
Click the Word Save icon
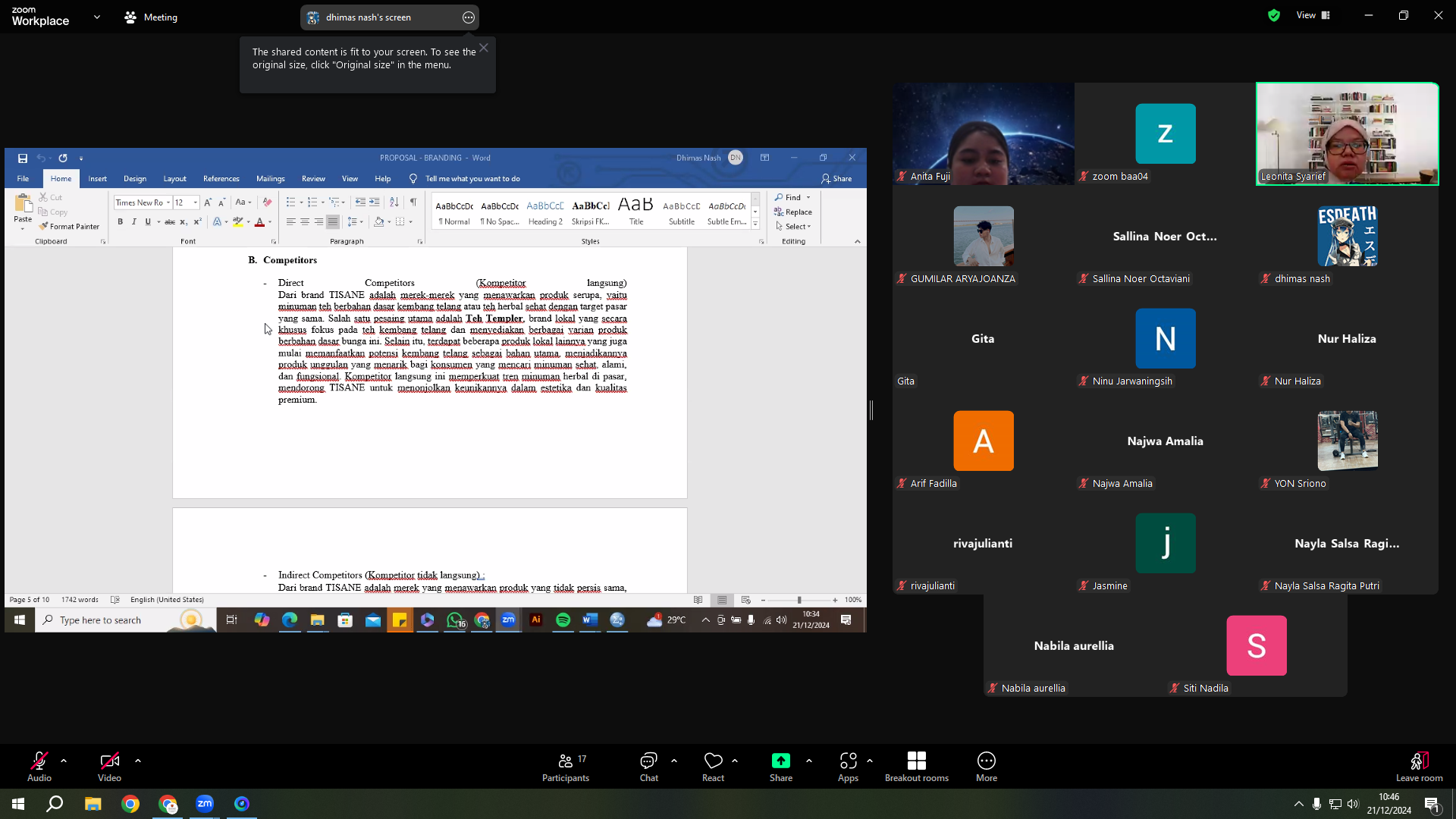click(x=23, y=158)
